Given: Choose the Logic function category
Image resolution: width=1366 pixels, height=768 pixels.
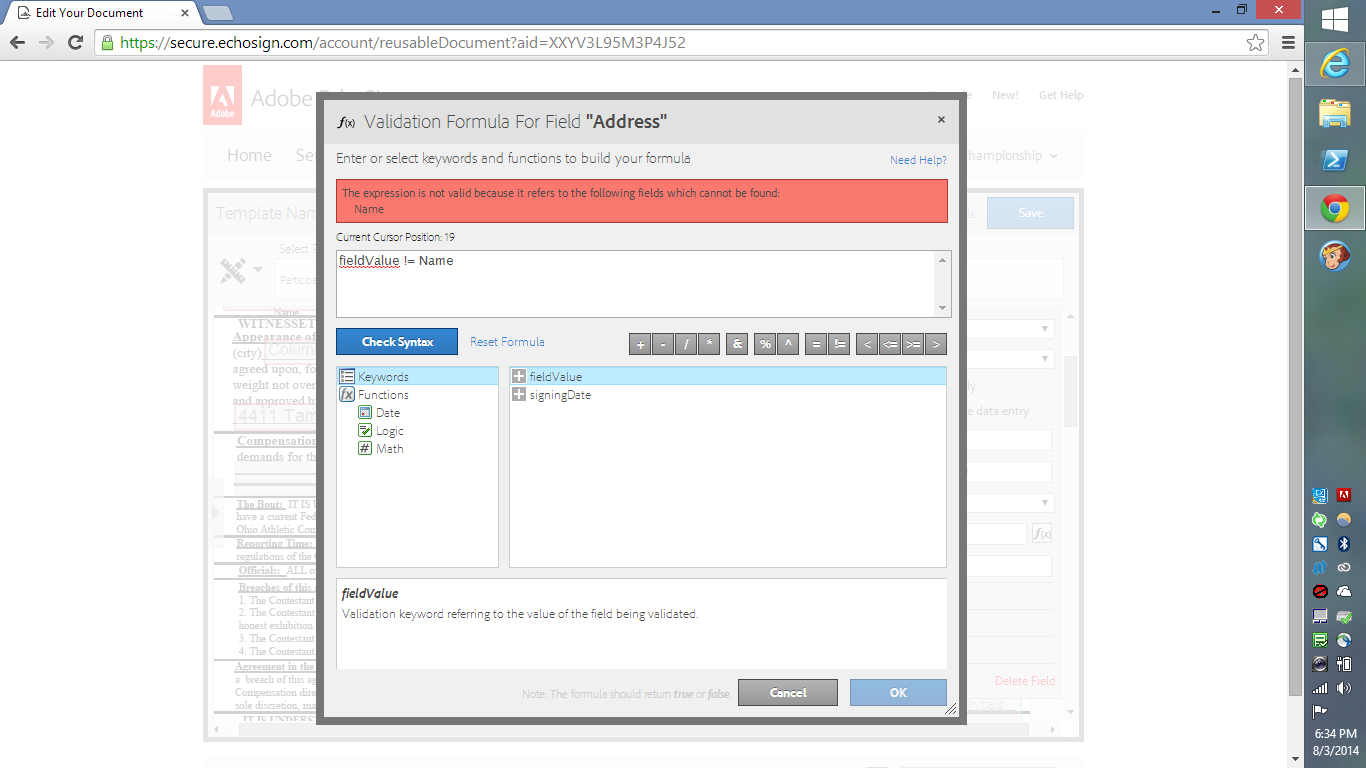Looking at the screenshot, I should click(390, 431).
